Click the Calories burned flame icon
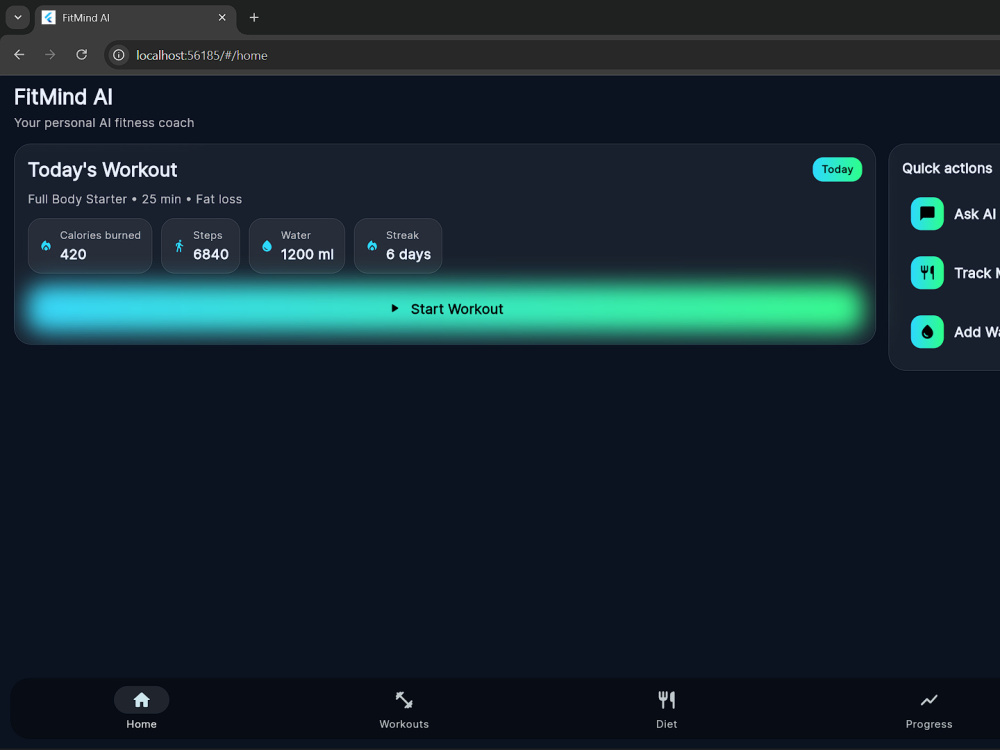The image size is (1000, 750). (x=46, y=246)
